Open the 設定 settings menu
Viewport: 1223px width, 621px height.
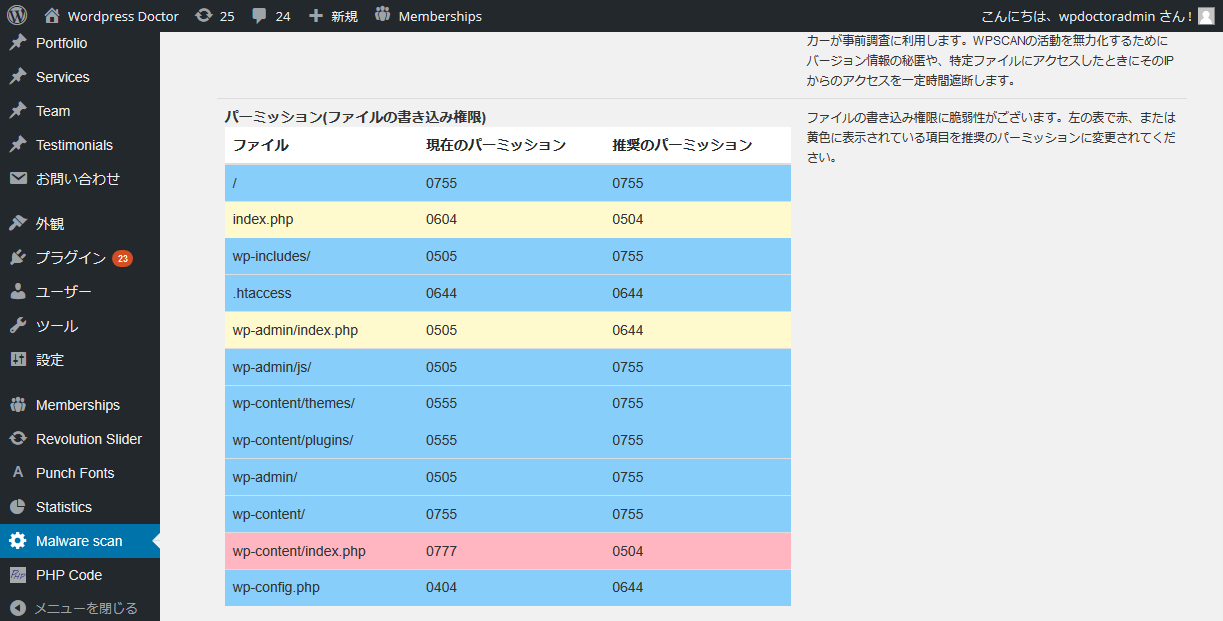point(50,360)
